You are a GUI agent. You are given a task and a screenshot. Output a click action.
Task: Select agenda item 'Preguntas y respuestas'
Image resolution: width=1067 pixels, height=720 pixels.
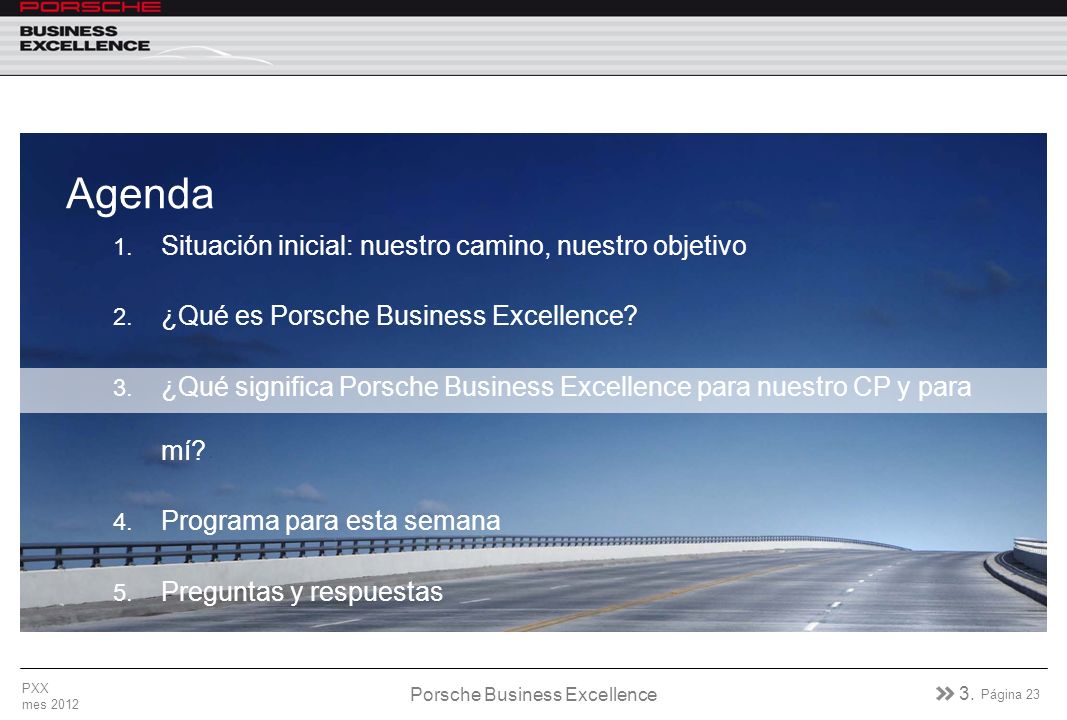pos(301,592)
